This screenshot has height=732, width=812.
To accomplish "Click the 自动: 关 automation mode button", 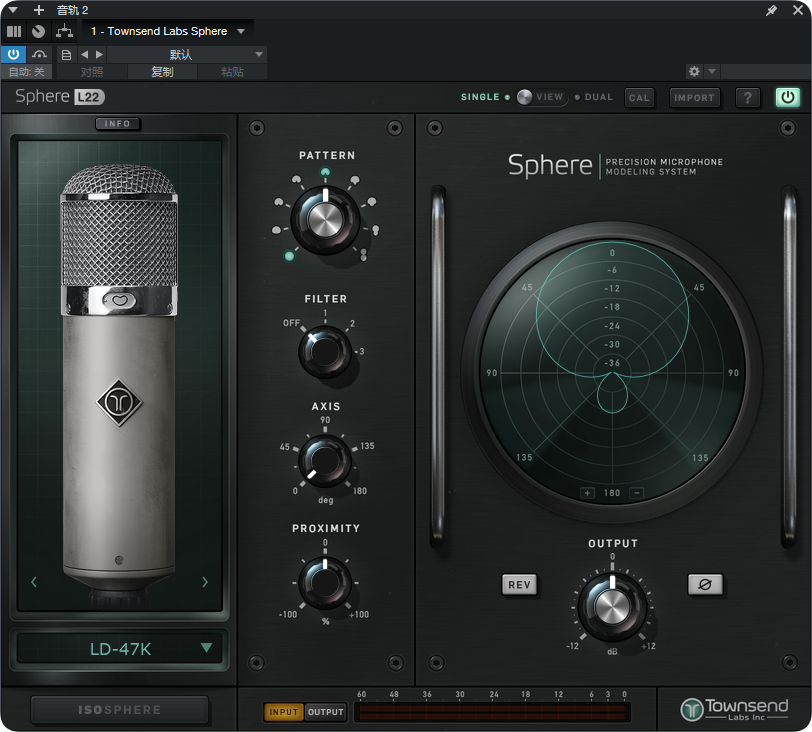I will [26, 72].
